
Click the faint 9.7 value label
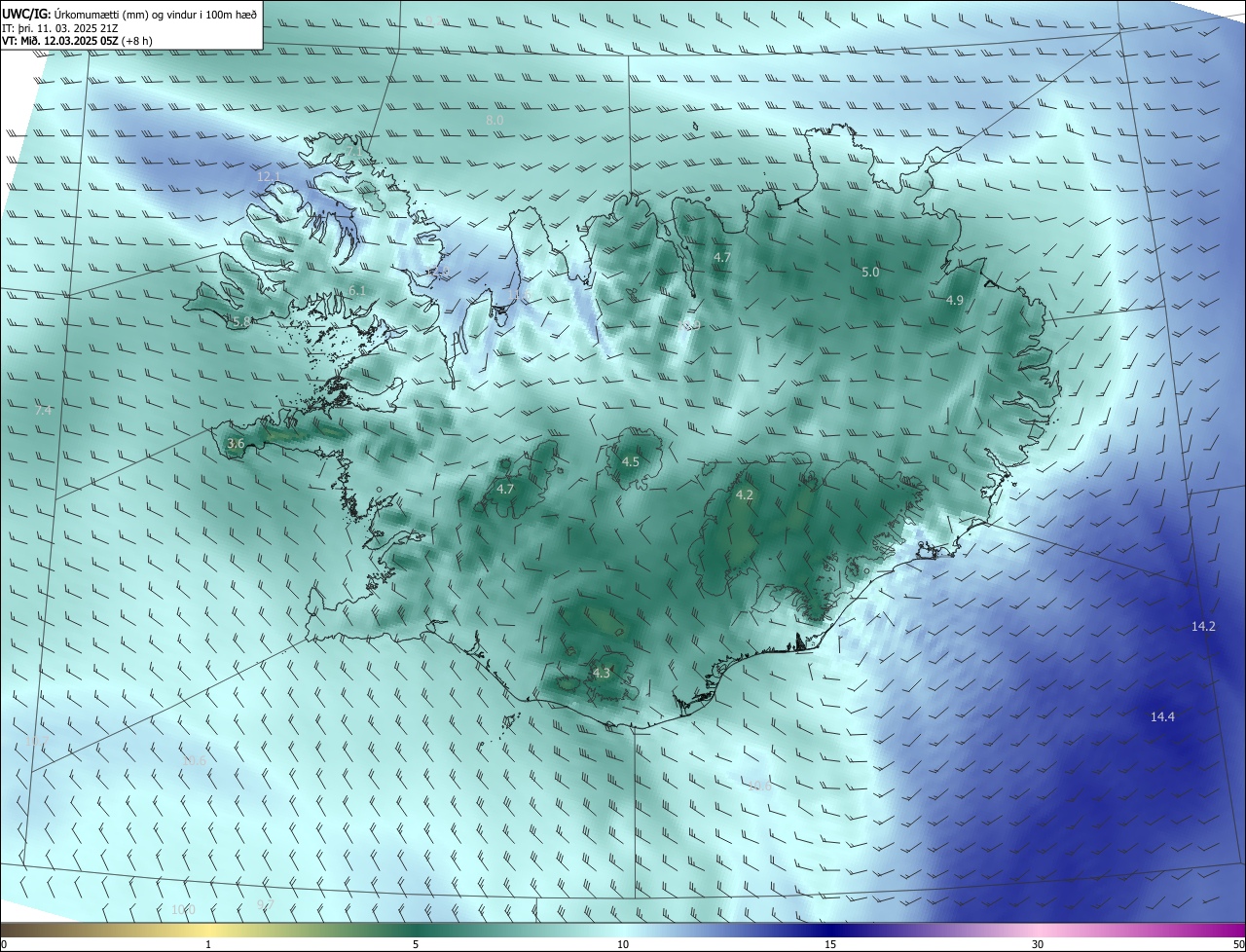[x=265, y=904]
